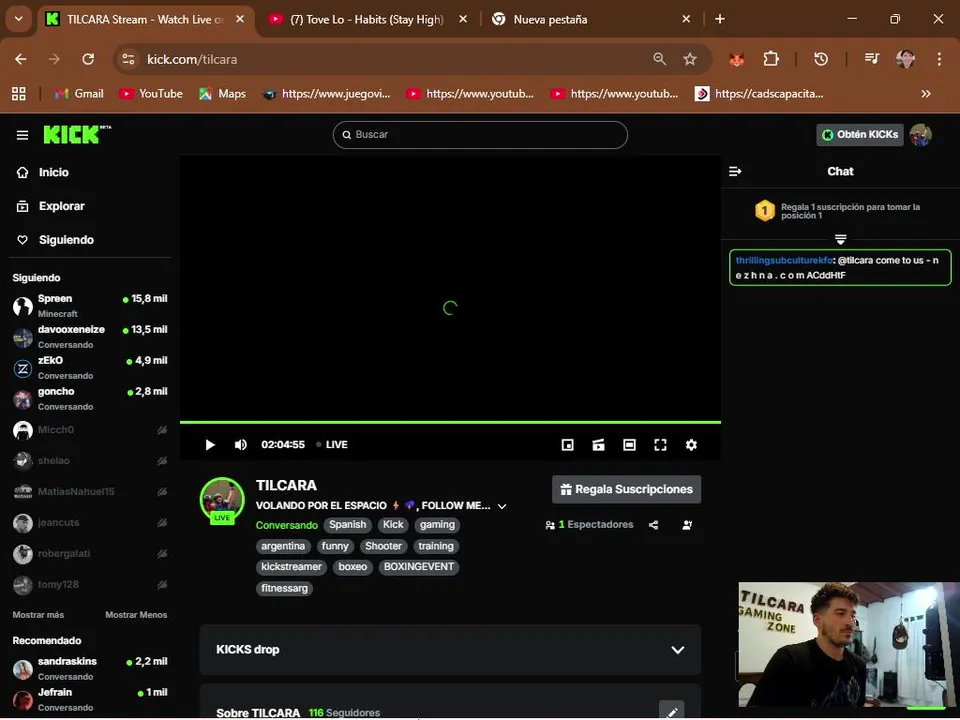Open player settings gear
Image resolution: width=960 pixels, height=720 pixels.
point(691,445)
